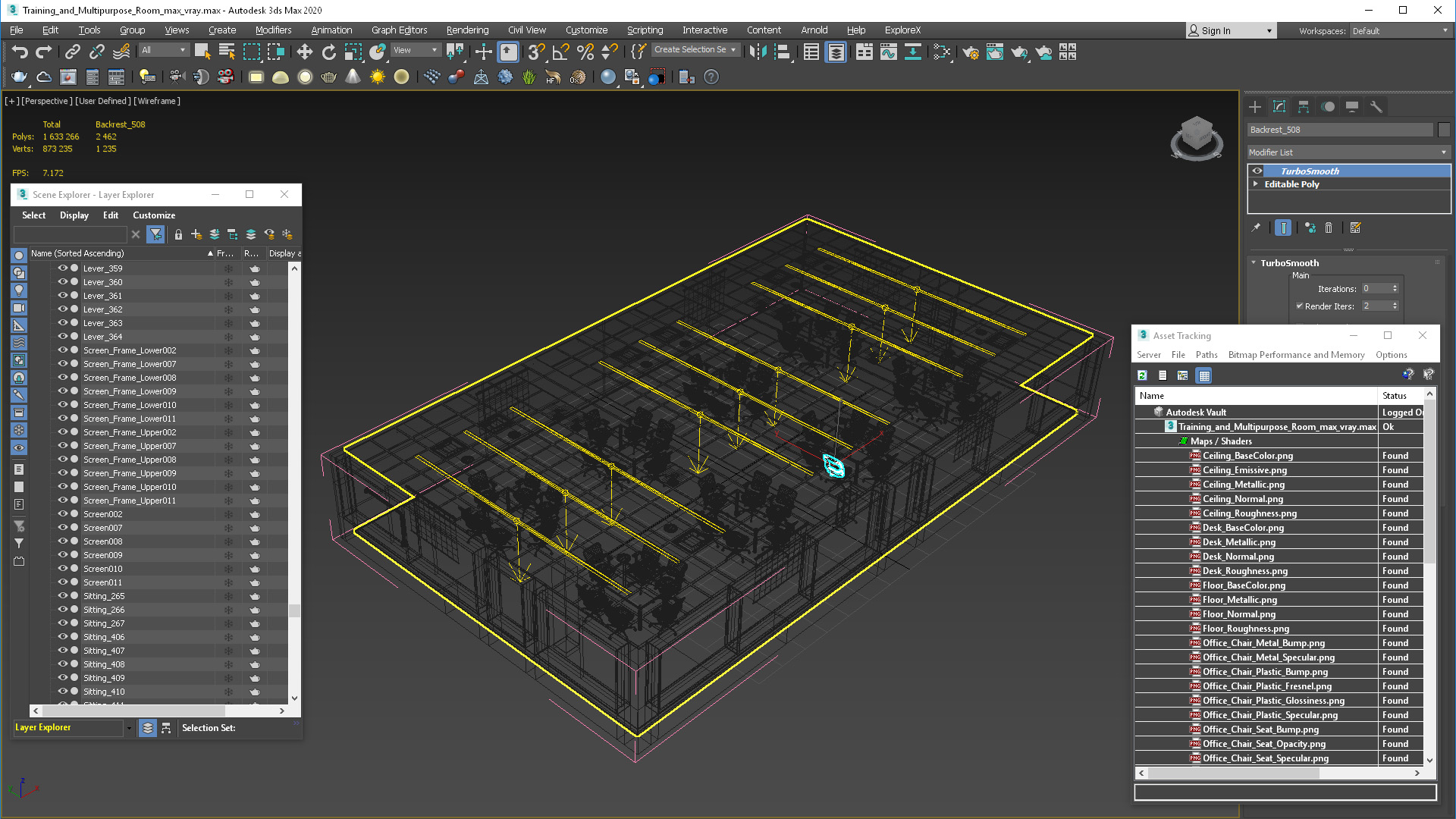Select Ceiling_BaseColor.png in Asset Tracking
The image size is (1456, 819).
(x=1247, y=456)
